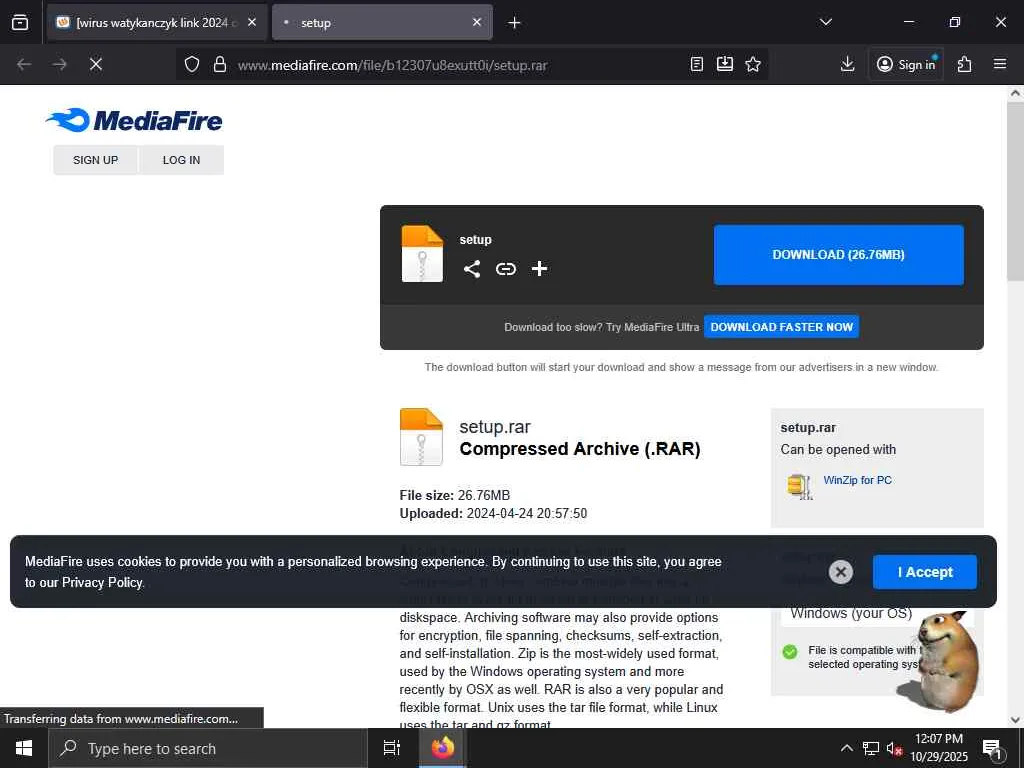This screenshot has height=768, width=1024.
Task: Open Windows (your OS) dropdown
Action: click(x=851, y=613)
